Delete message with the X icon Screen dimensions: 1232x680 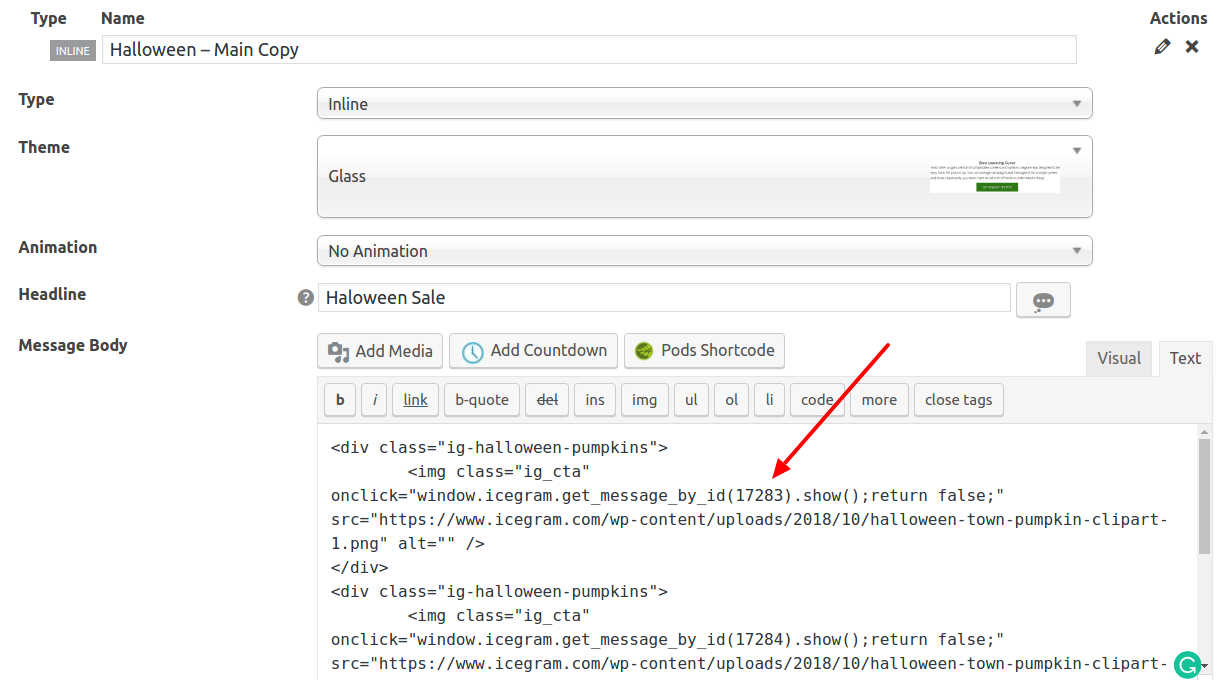coord(1192,47)
